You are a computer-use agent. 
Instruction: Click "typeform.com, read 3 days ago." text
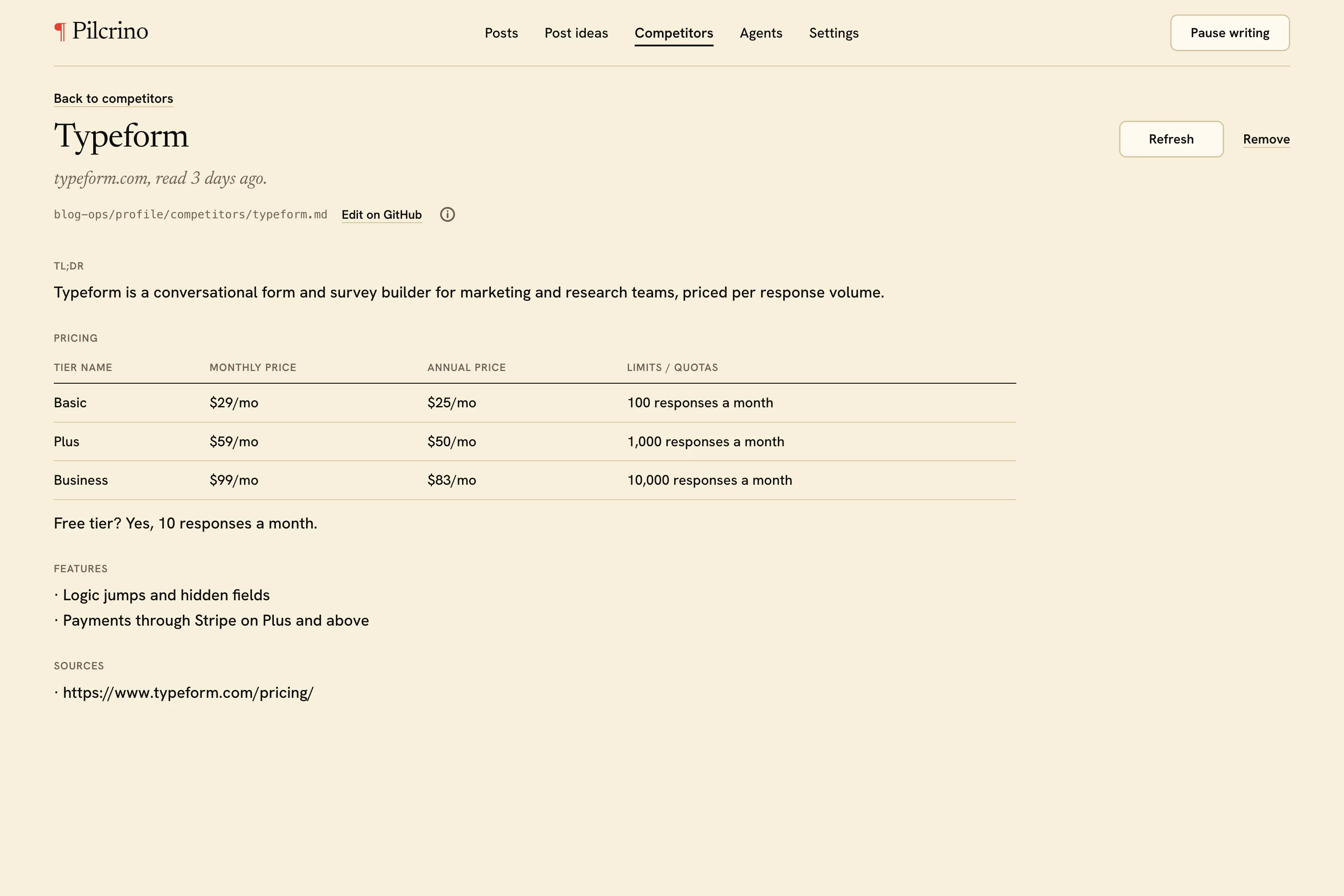(160, 178)
